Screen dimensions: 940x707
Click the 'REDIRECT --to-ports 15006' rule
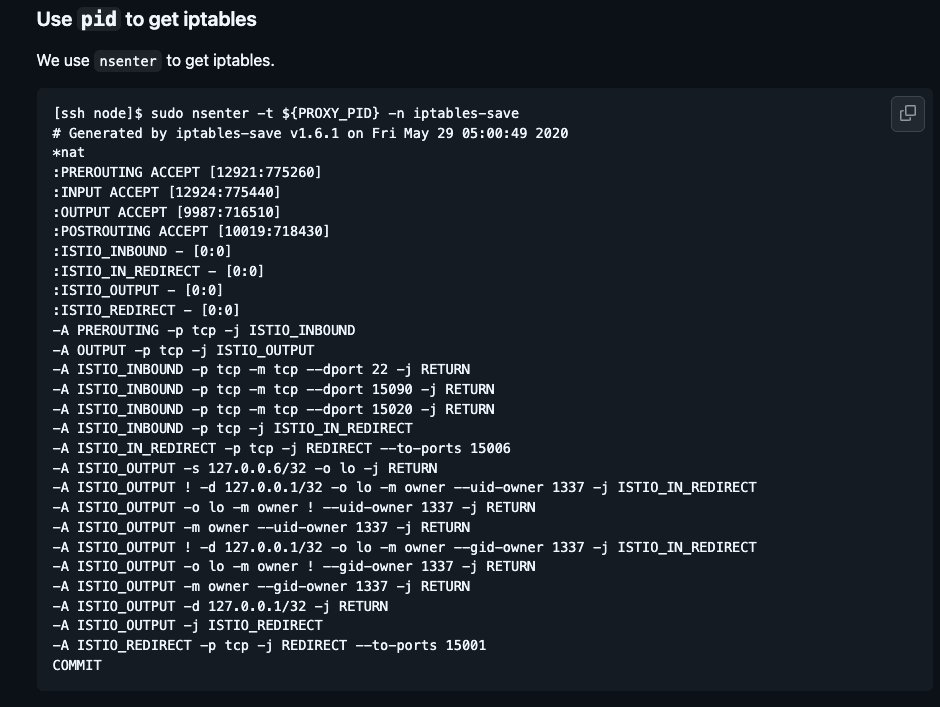(282, 449)
